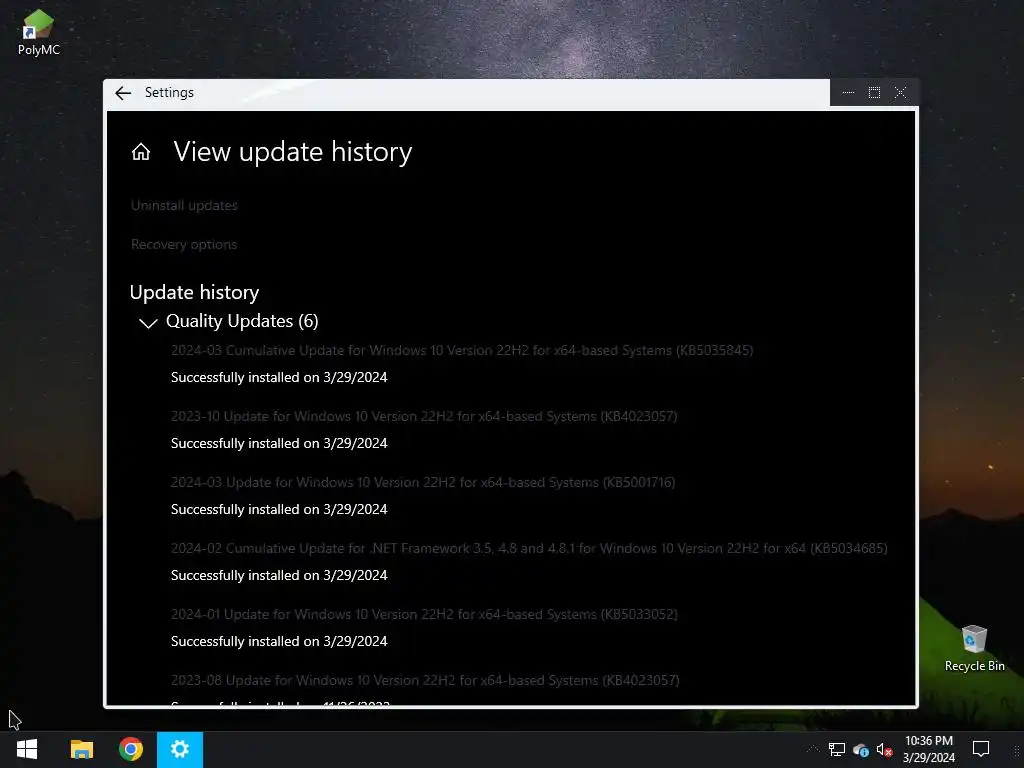The height and width of the screenshot is (768, 1024).
Task: Open the 2023-10 Update KB4023057 link
Action: [x=424, y=416]
